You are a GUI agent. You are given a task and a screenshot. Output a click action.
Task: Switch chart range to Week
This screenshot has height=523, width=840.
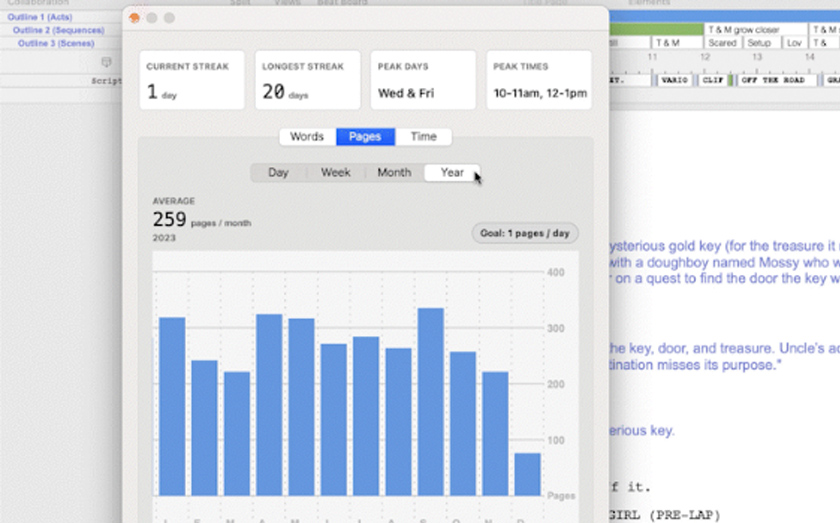tap(336, 173)
